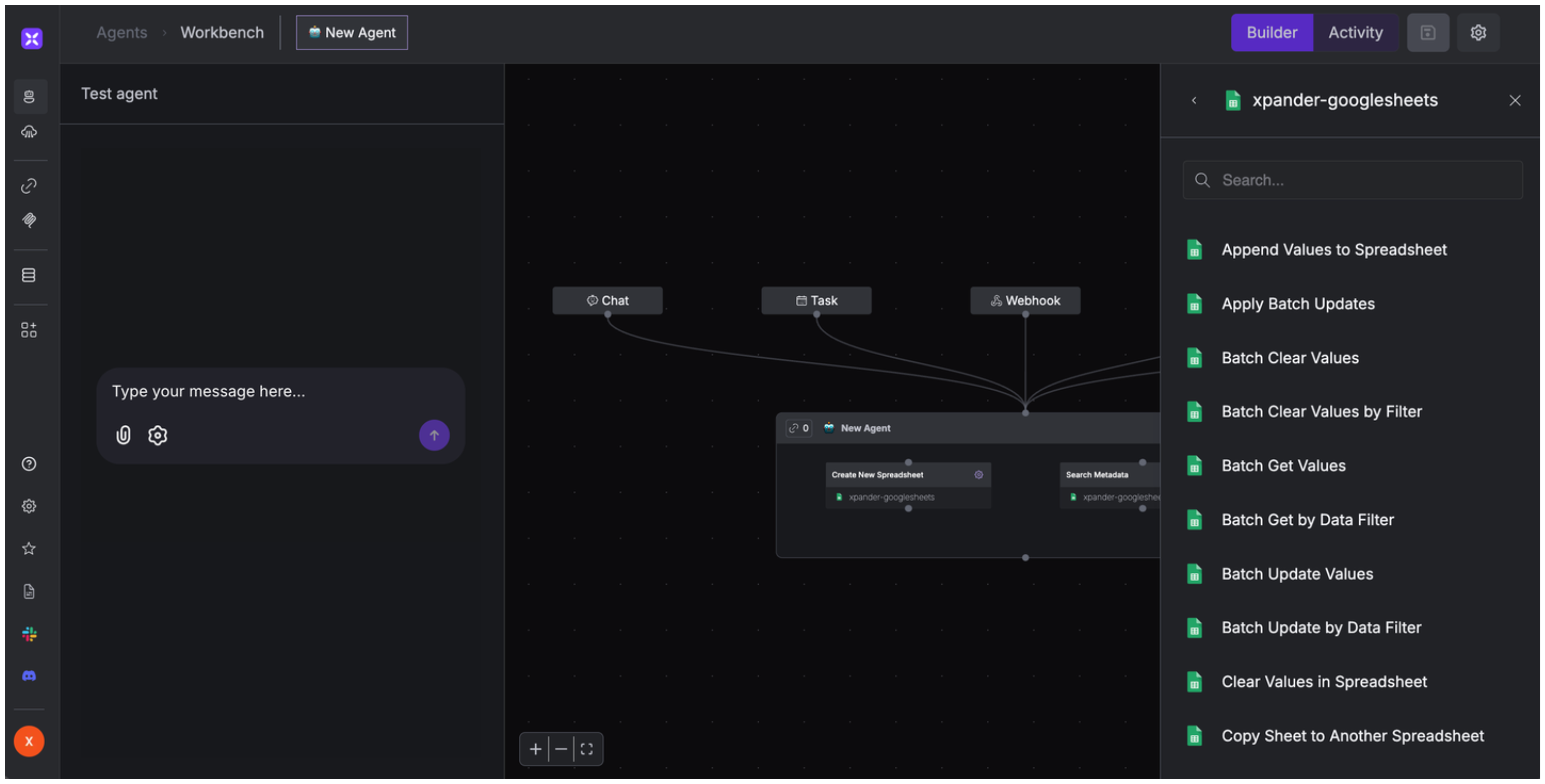
Task: Open the help question mark icon
Action: [29, 464]
